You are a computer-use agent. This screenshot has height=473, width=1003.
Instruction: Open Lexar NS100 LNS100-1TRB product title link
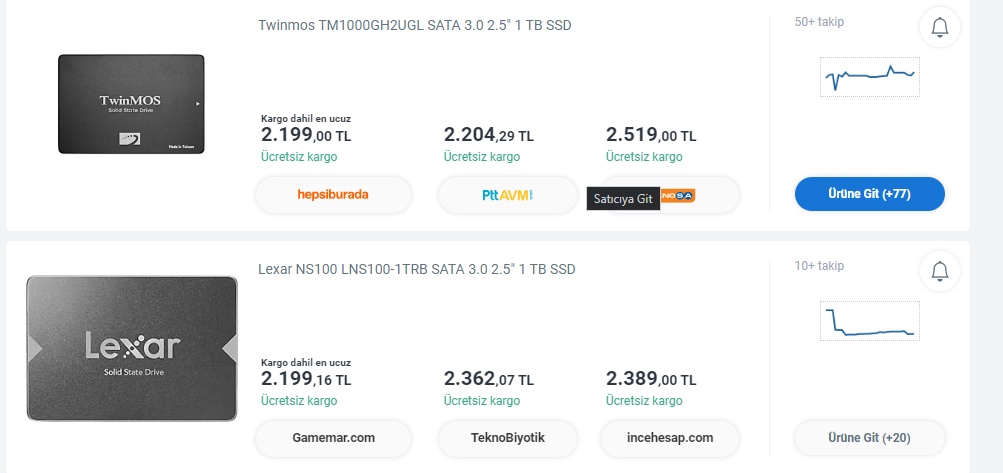pyautogui.click(x=416, y=269)
